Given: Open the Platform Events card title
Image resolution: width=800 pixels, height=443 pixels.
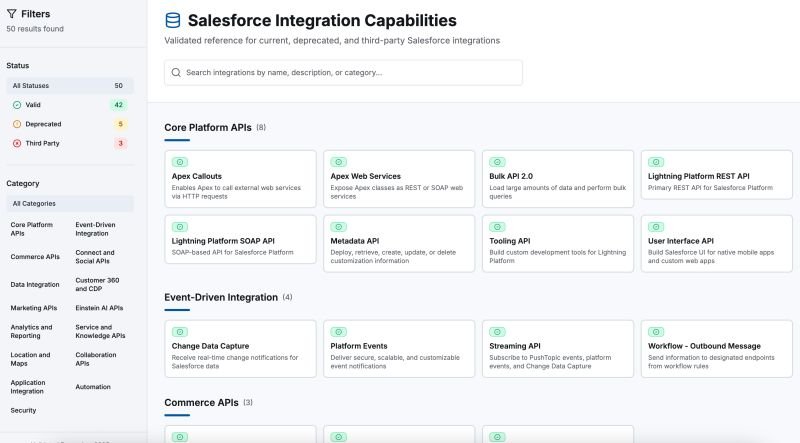Looking at the screenshot, I should point(359,346).
